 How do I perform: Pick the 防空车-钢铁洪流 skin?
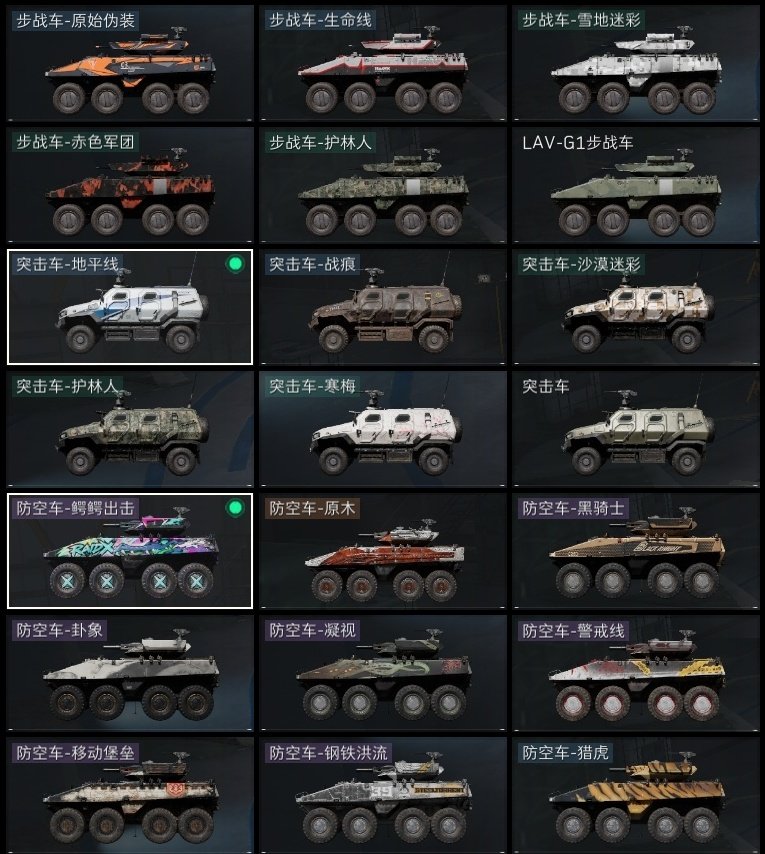tap(383, 795)
